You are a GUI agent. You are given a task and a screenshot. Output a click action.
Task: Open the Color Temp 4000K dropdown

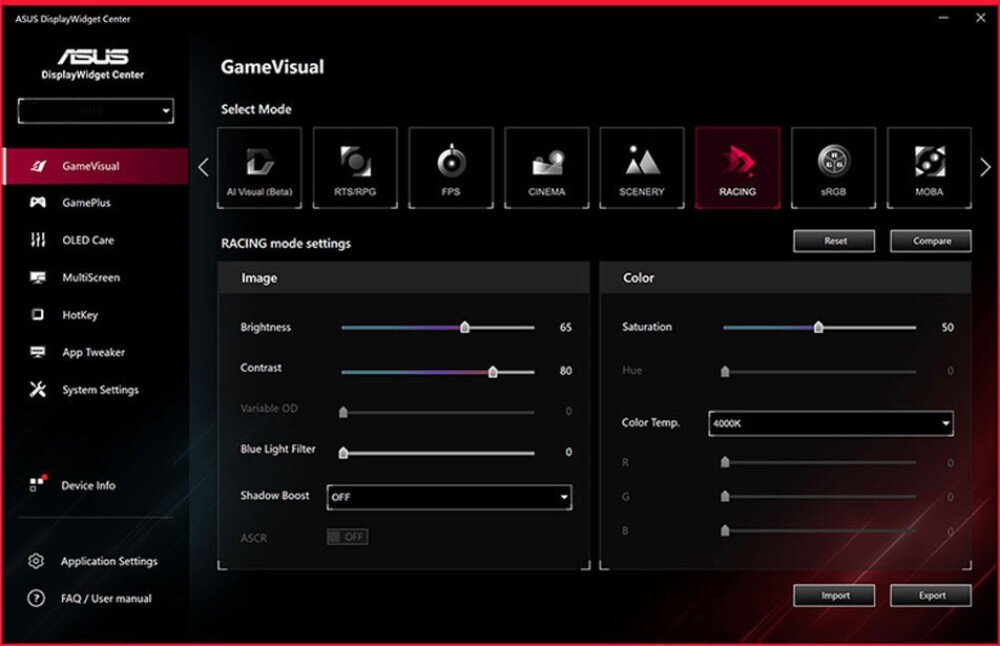click(832, 423)
